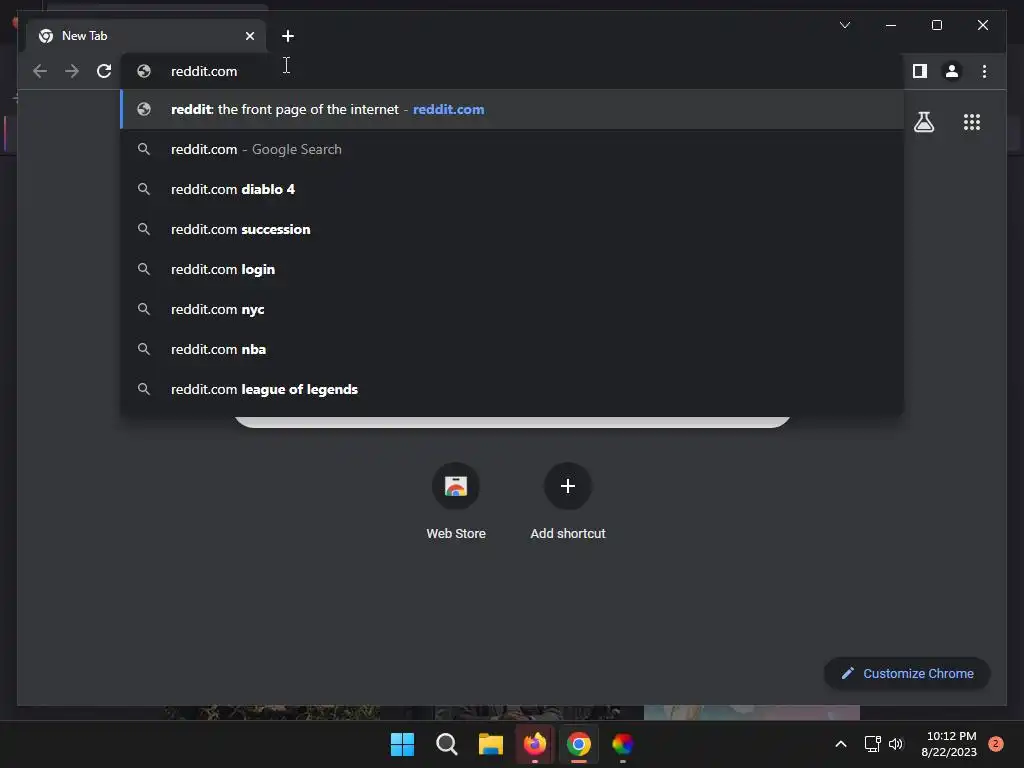
Task: Open notifications badge showing 2
Action: (x=996, y=744)
